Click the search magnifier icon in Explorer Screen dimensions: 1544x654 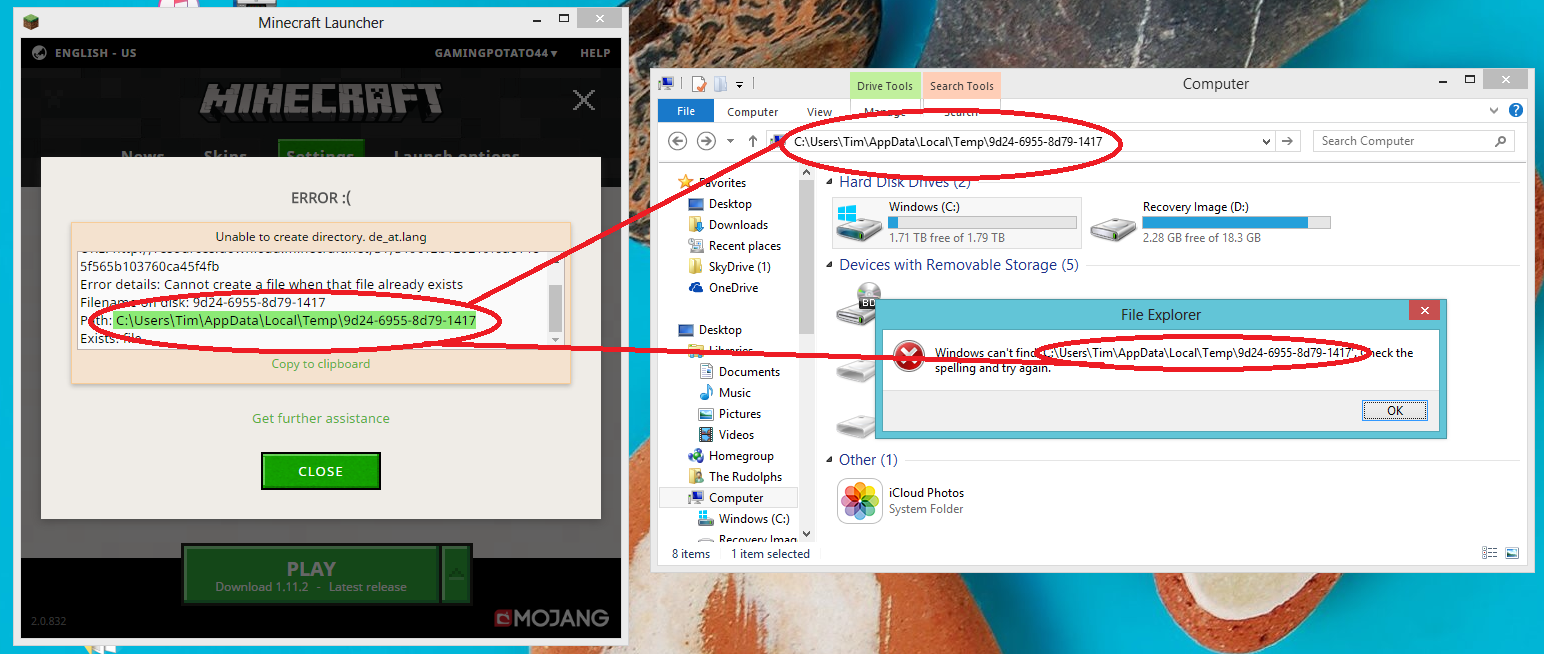coord(1501,141)
